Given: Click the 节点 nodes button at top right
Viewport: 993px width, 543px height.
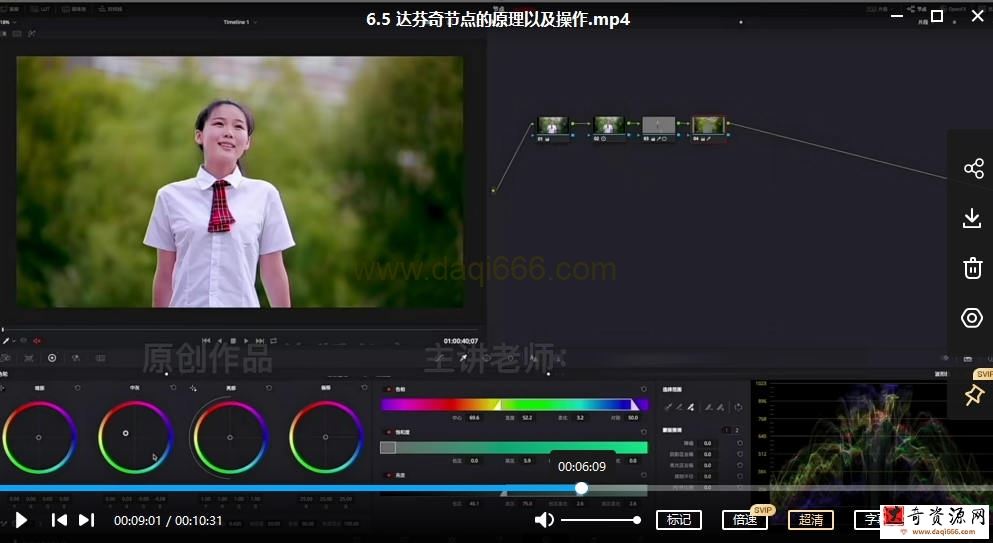Looking at the screenshot, I should tap(916, 9).
